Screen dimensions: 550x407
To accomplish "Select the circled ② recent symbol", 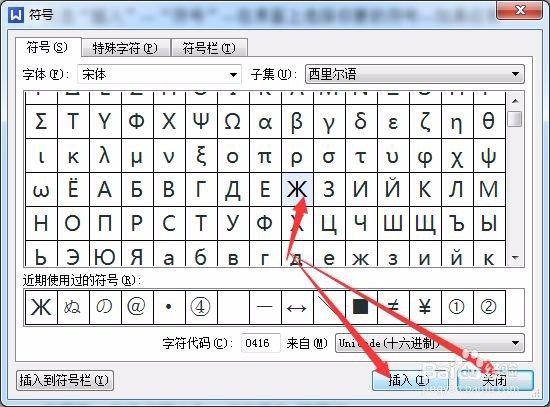I will [x=489, y=307].
